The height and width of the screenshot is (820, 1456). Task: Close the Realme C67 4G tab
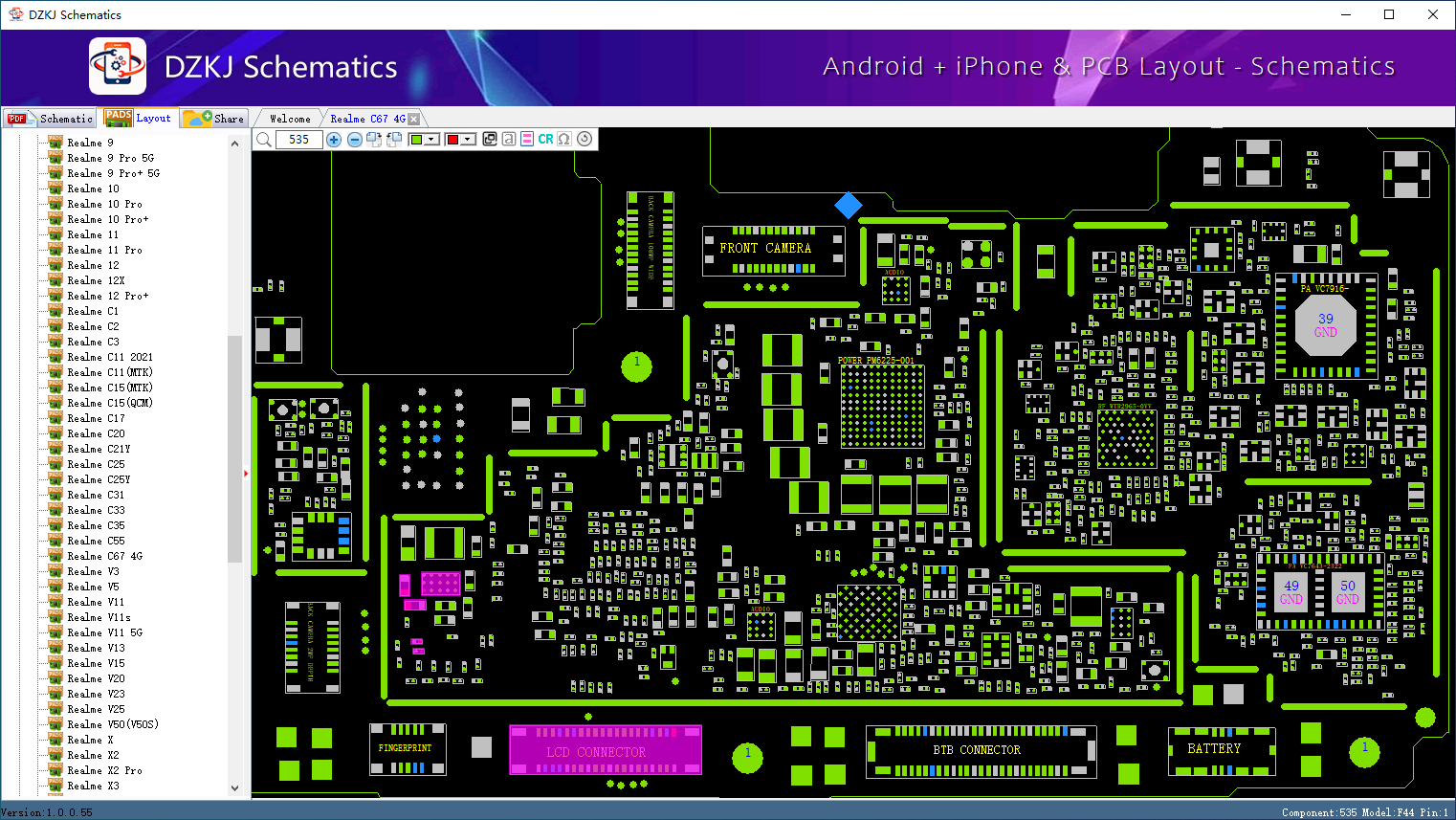coord(414,120)
